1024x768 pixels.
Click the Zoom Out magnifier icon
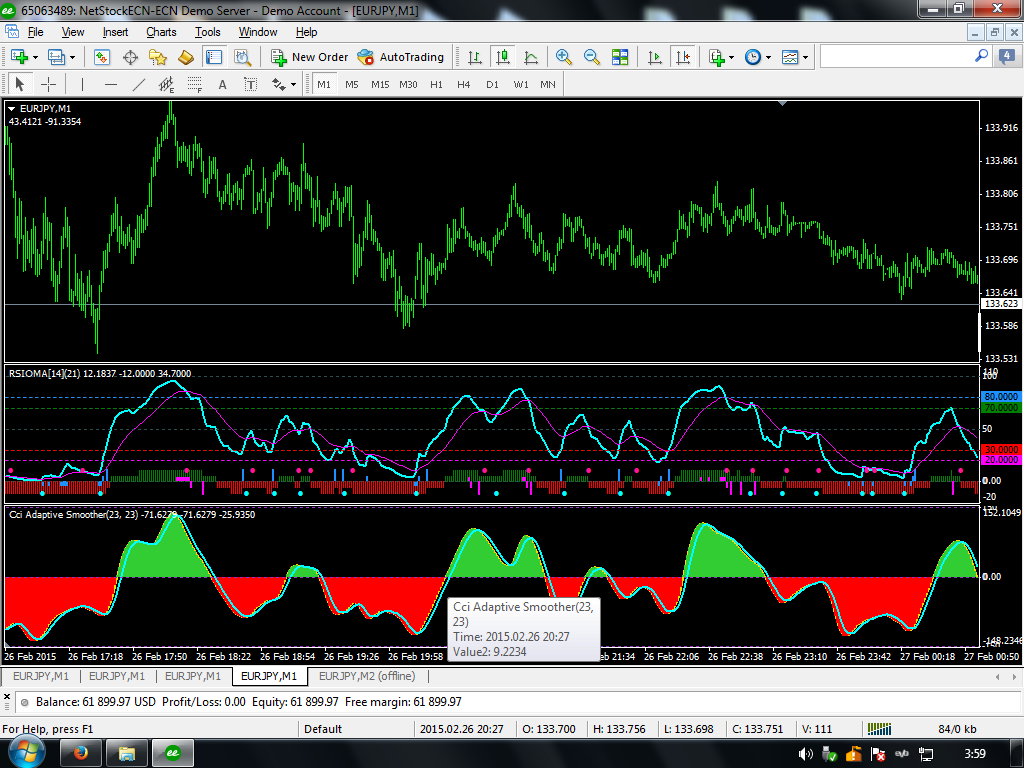592,57
